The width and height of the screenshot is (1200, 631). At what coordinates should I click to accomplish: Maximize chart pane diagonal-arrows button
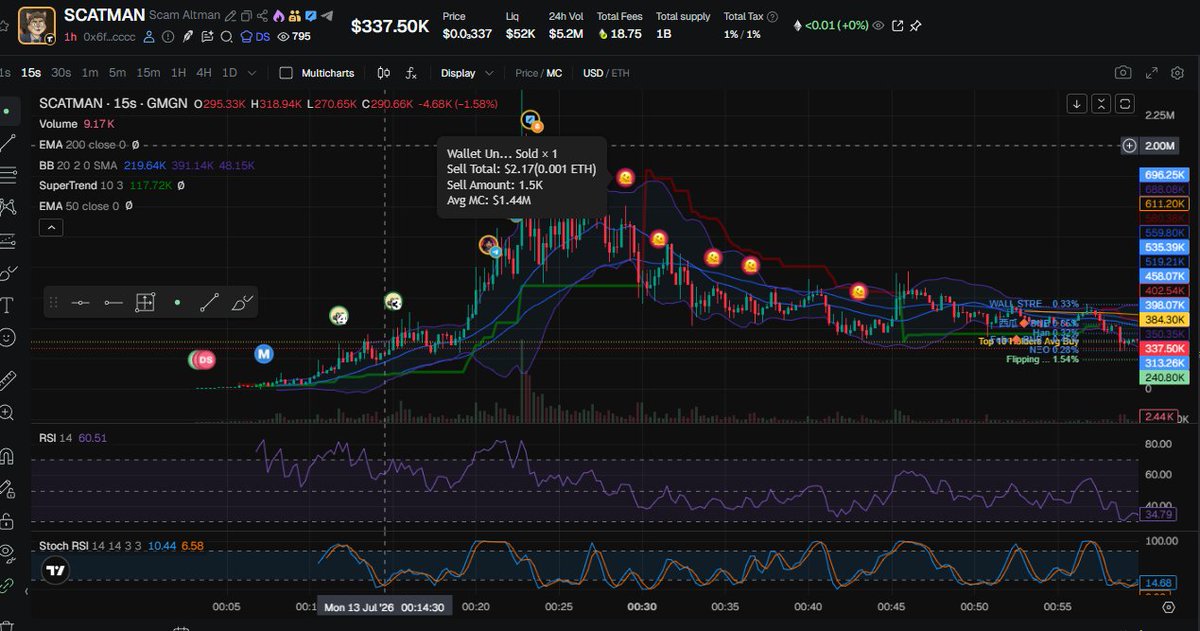click(x=1101, y=103)
